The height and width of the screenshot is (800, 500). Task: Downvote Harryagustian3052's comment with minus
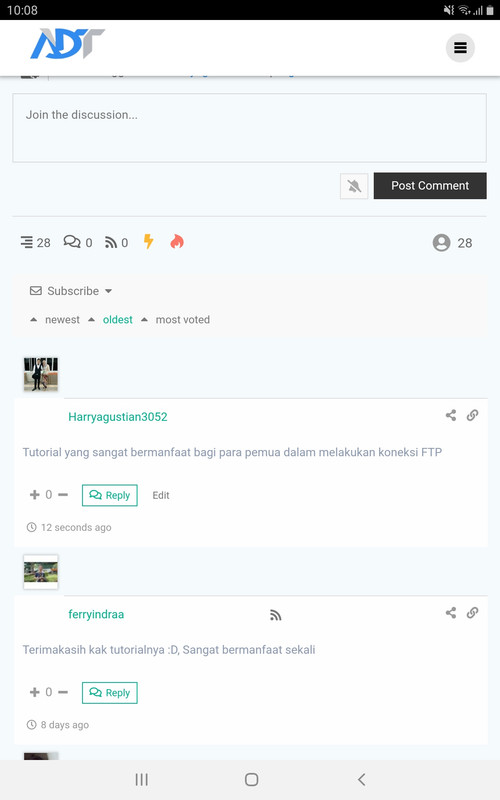click(63, 494)
